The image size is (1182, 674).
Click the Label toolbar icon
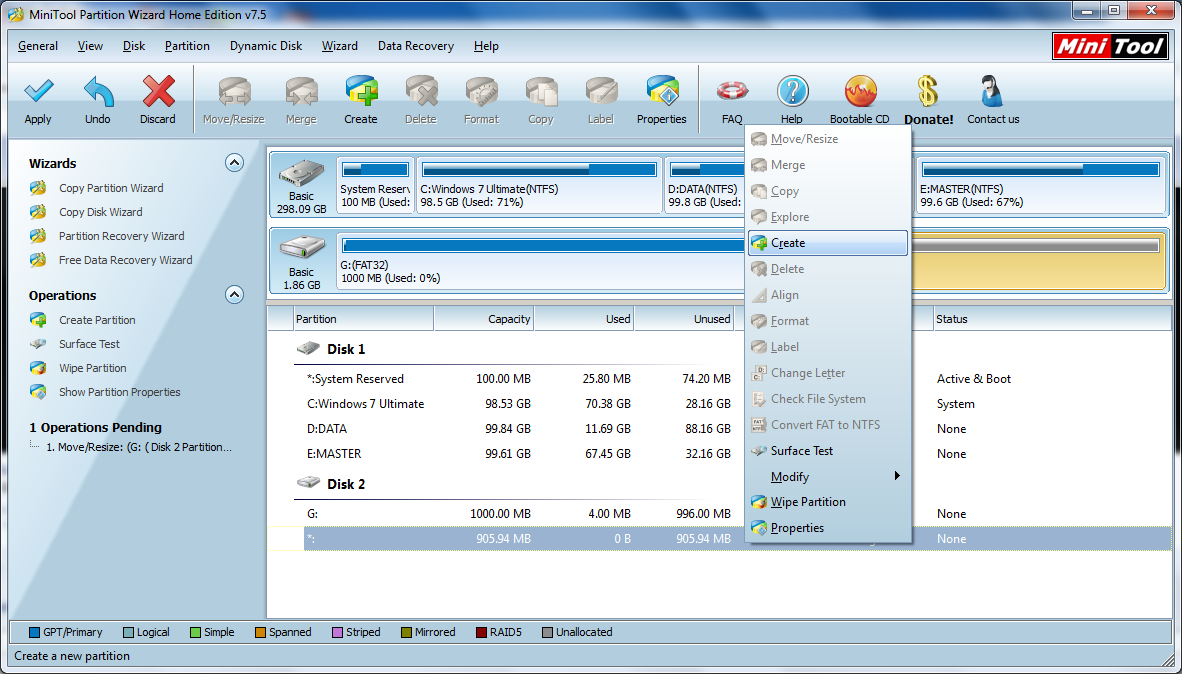coord(601,92)
